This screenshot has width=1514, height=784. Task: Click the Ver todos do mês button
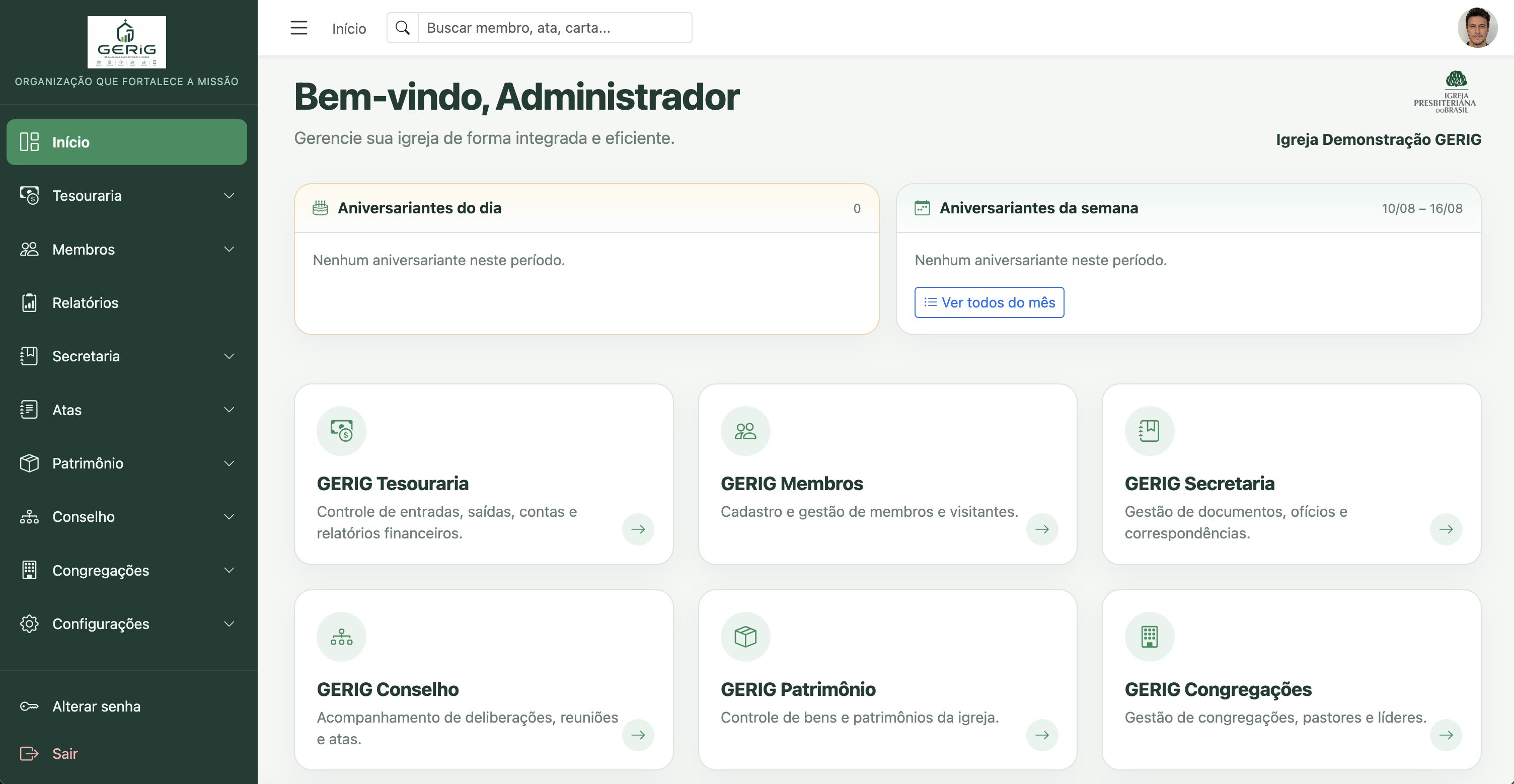(989, 302)
